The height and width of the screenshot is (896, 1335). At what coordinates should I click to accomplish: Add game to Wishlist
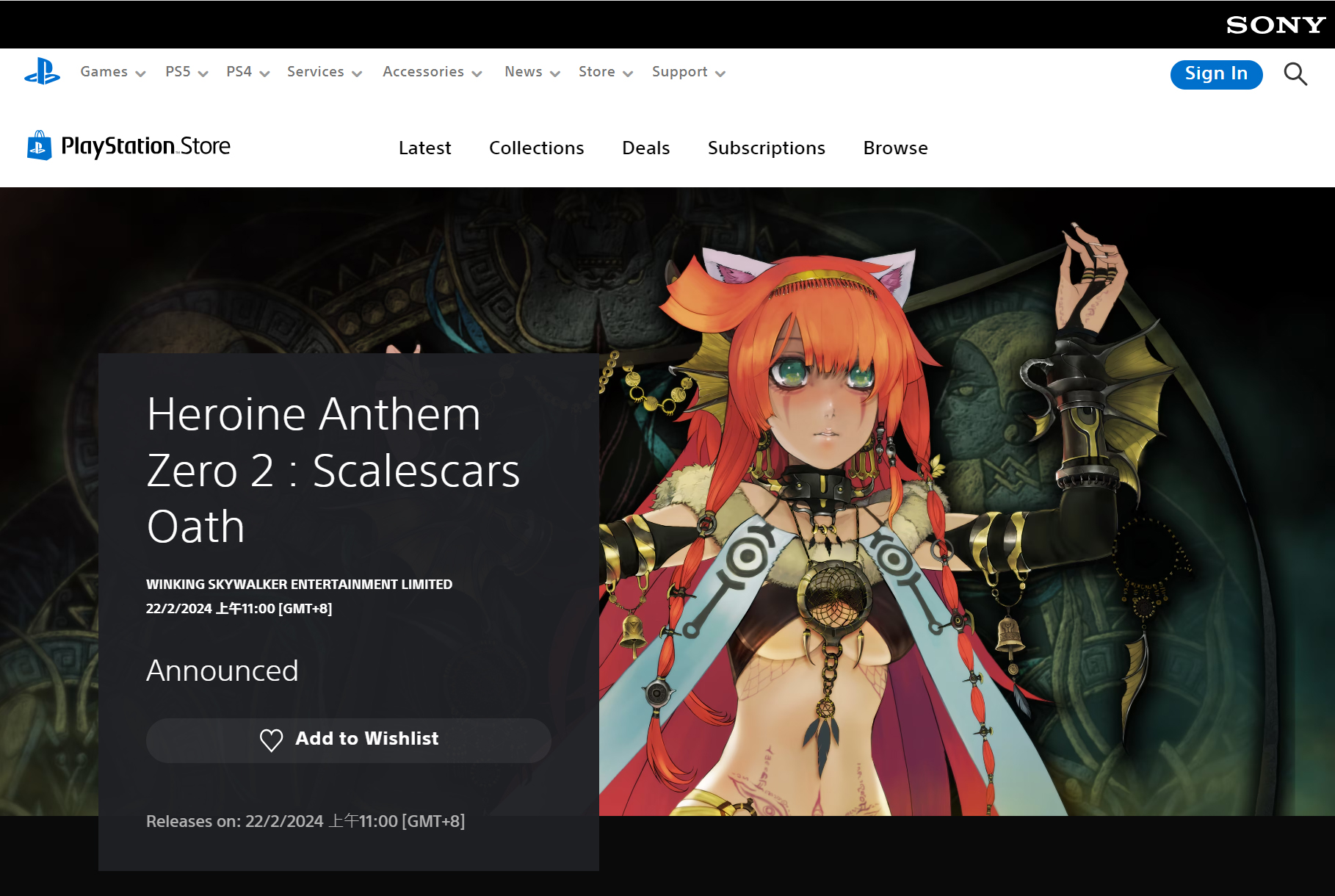coord(349,740)
